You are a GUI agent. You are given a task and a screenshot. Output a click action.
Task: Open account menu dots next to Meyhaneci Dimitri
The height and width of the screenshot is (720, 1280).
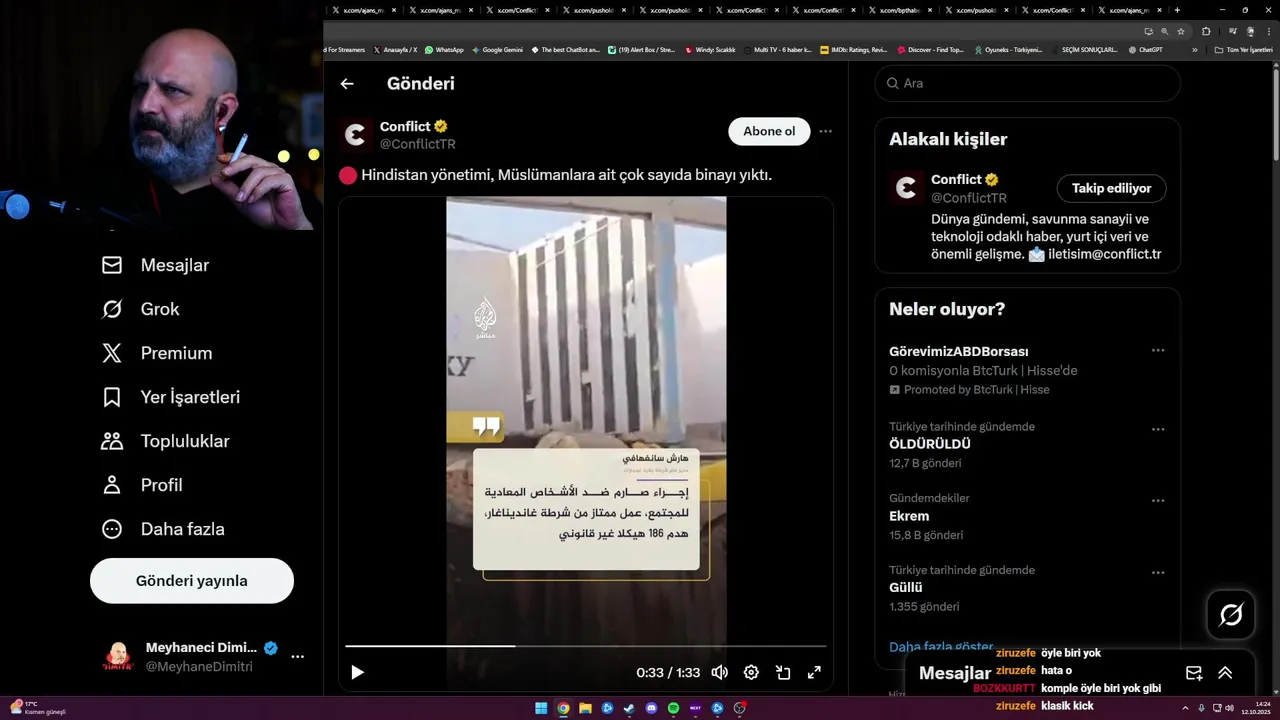click(297, 657)
